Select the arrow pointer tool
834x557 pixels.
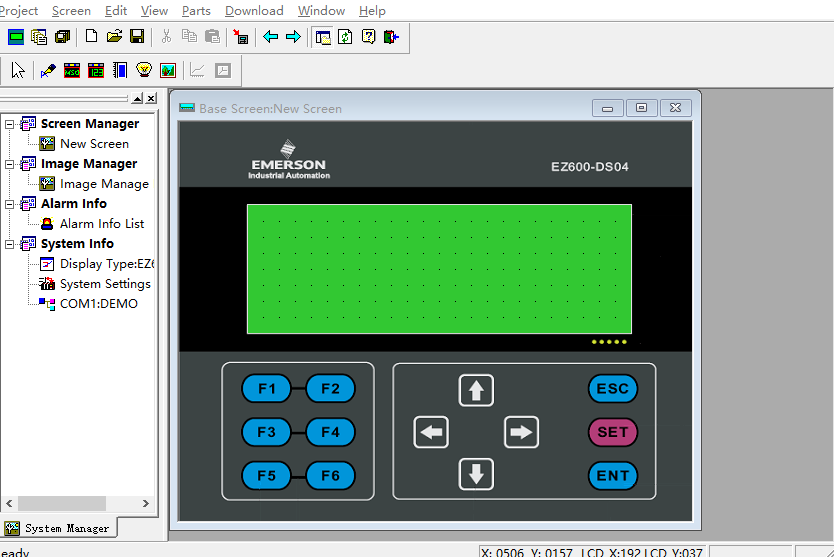coord(18,71)
